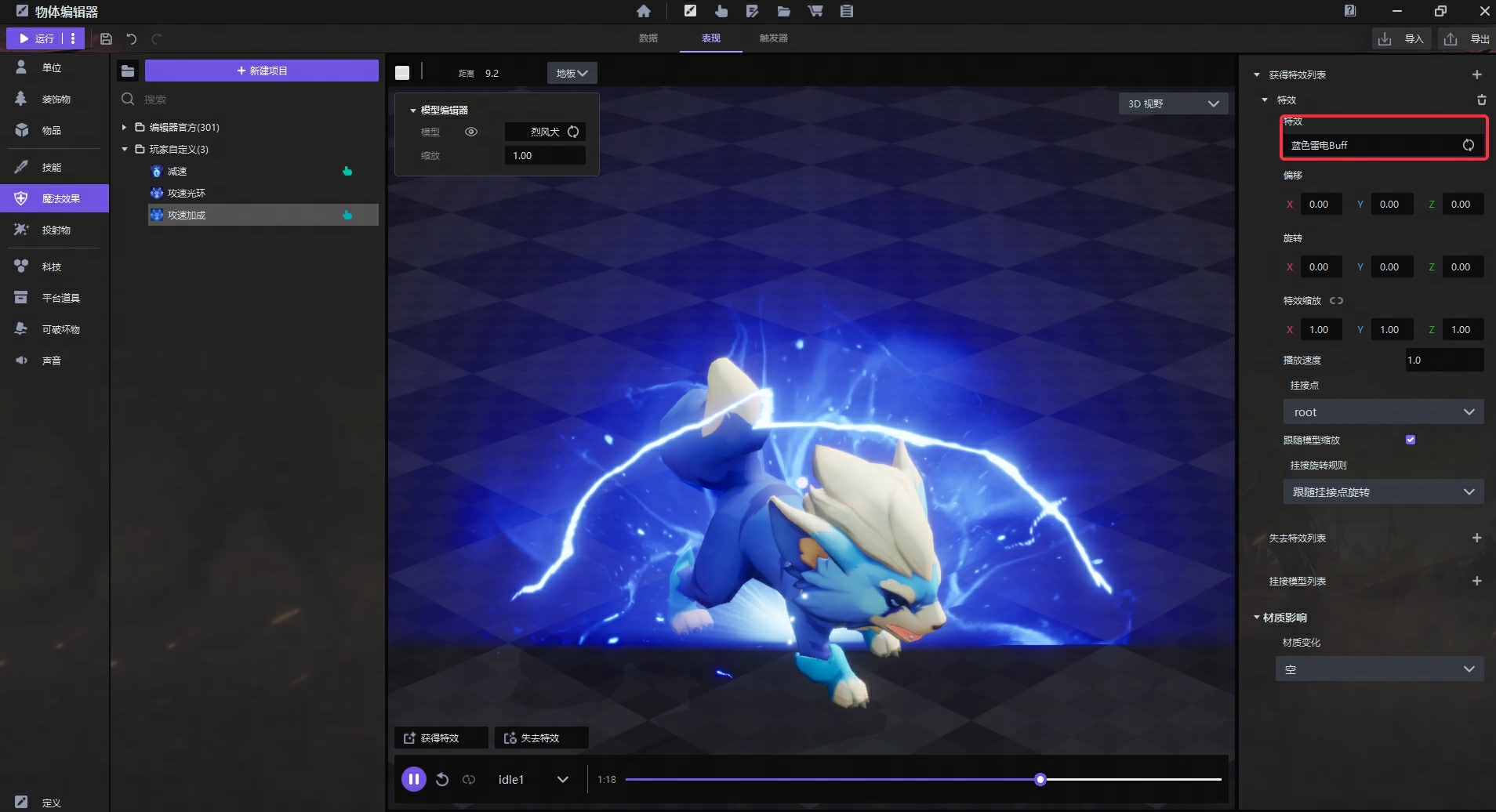Open the top bar folder icon
Viewport: 1496px width, 812px height.
pos(784,11)
